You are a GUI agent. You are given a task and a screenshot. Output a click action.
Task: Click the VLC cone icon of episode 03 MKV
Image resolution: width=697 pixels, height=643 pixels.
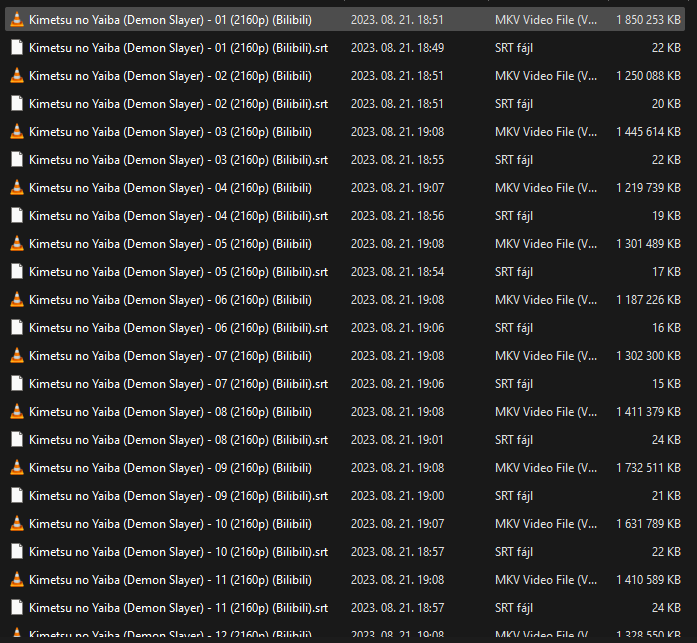tap(17, 132)
